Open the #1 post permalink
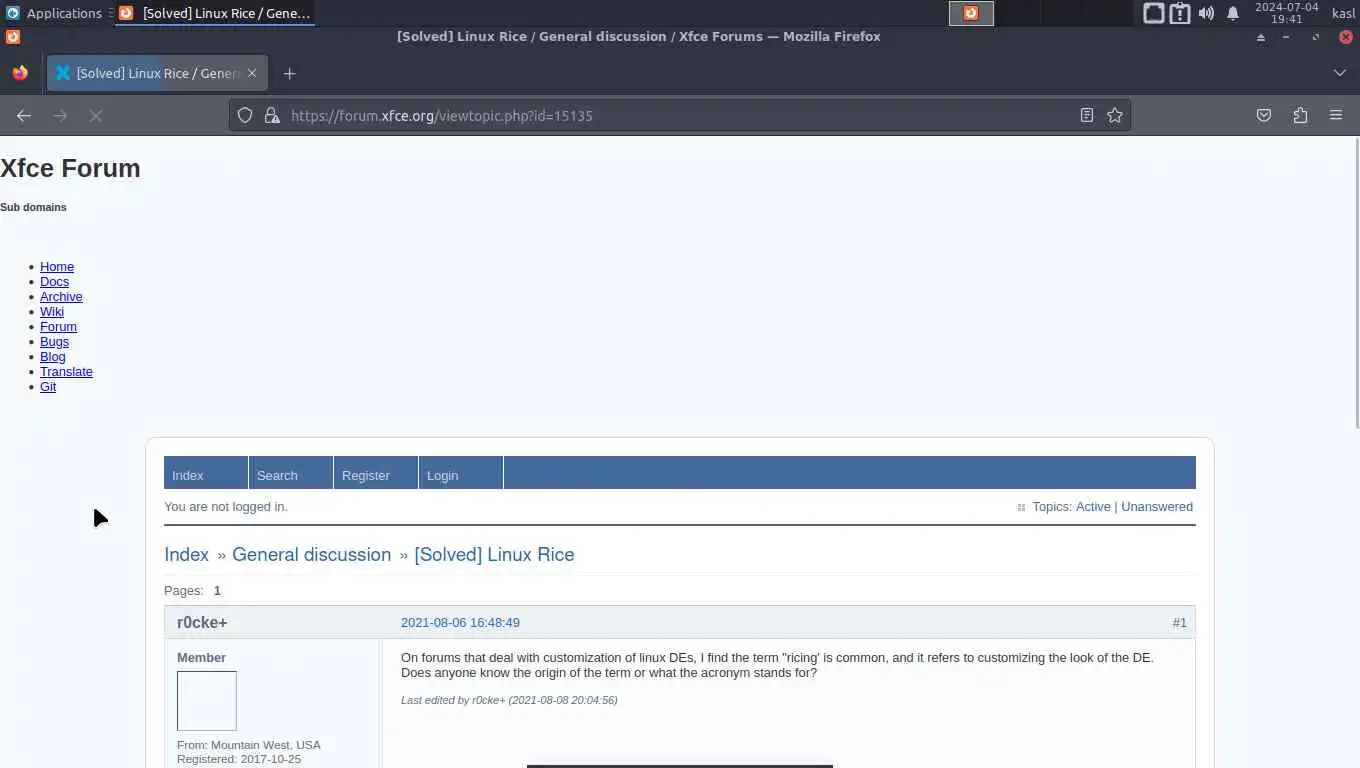The width and height of the screenshot is (1360, 768). (x=1180, y=623)
